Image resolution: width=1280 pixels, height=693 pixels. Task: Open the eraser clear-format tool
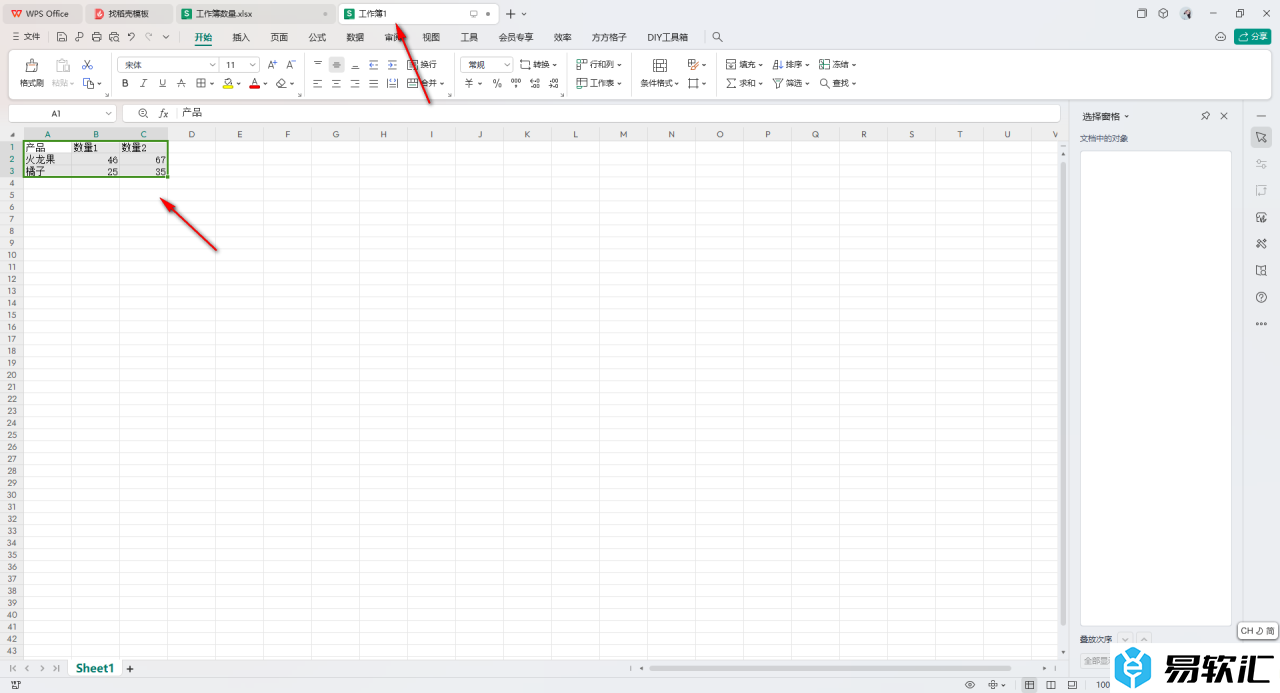282,83
